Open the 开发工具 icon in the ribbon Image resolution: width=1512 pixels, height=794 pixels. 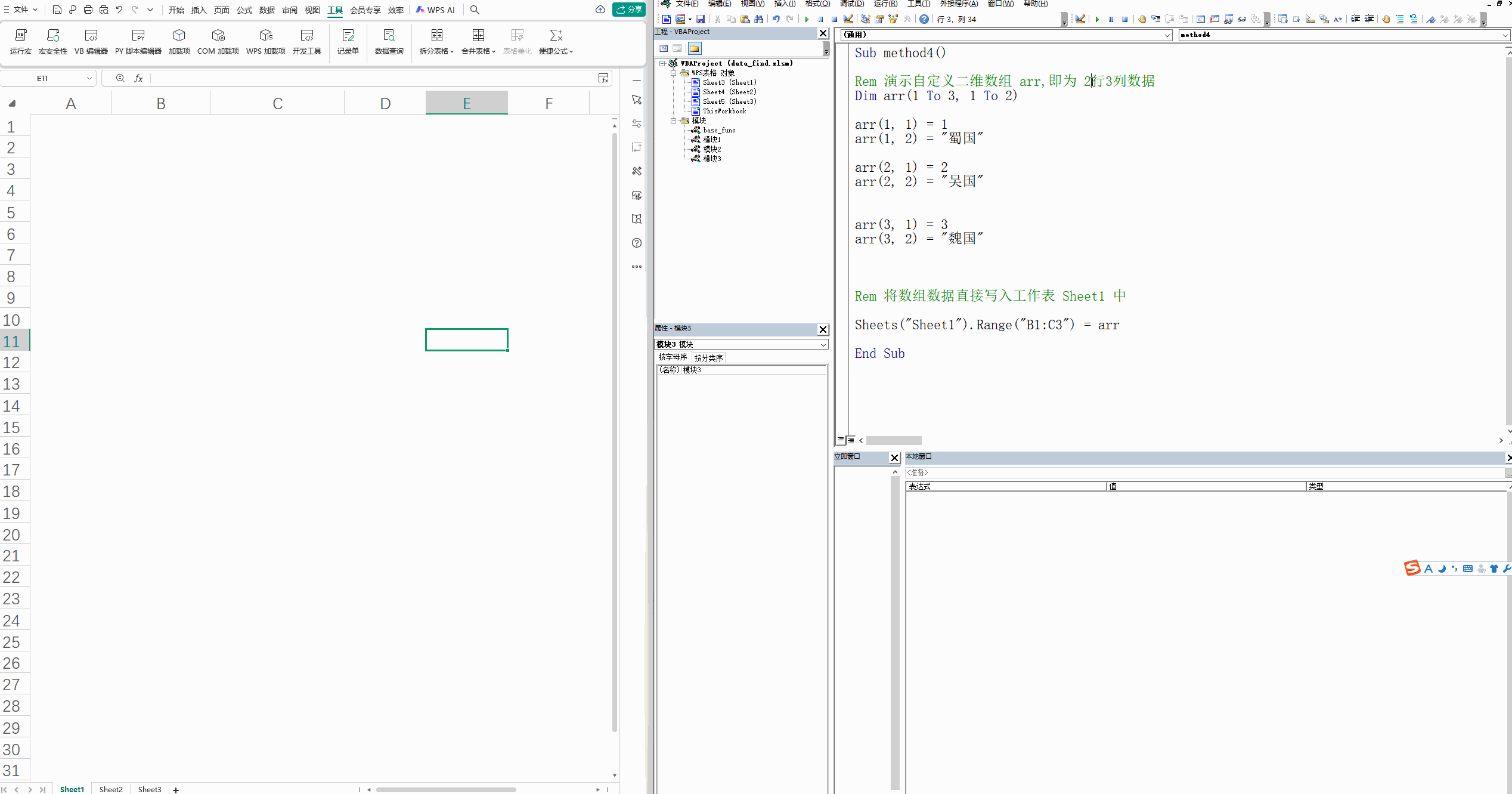pyautogui.click(x=307, y=42)
